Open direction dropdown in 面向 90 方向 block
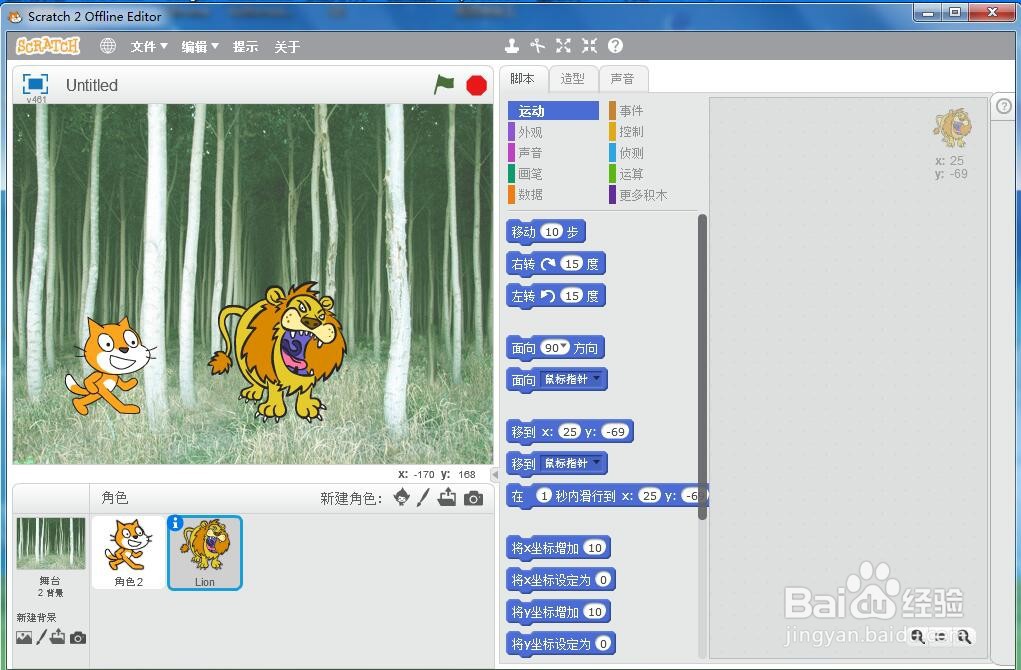 click(565, 347)
